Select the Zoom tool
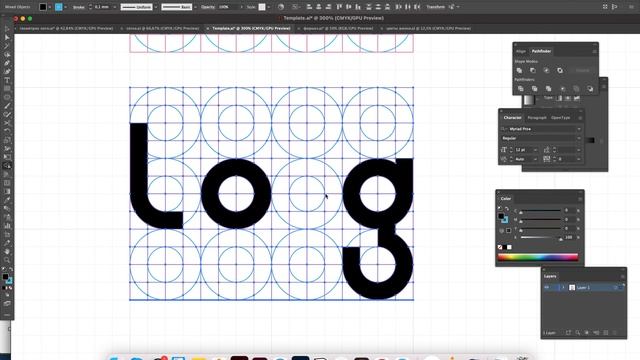The image size is (640, 360). 7,260
